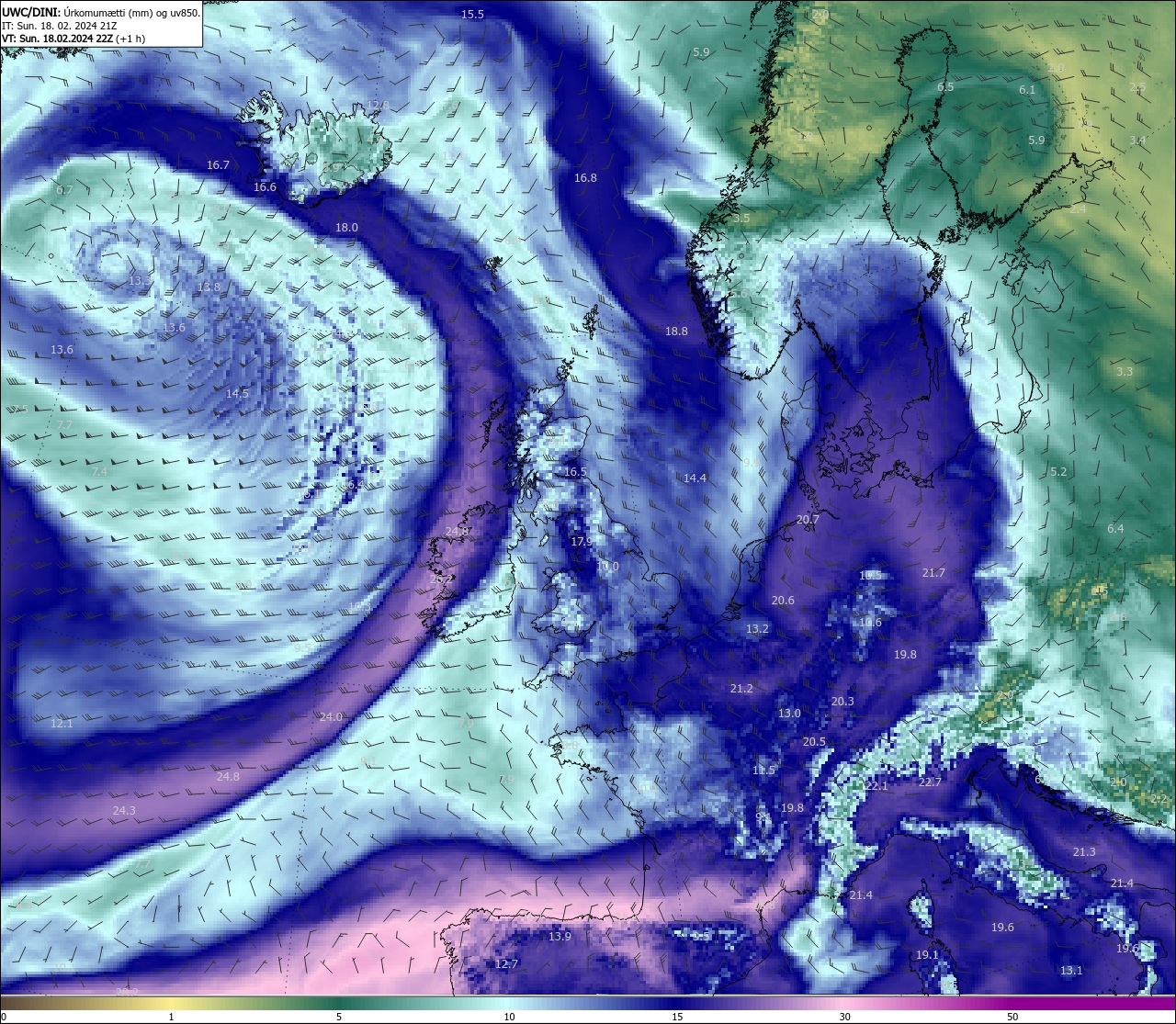The image size is (1176, 1024).
Task: Click the 12.7 value over Portugal
Action: pos(506,963)
